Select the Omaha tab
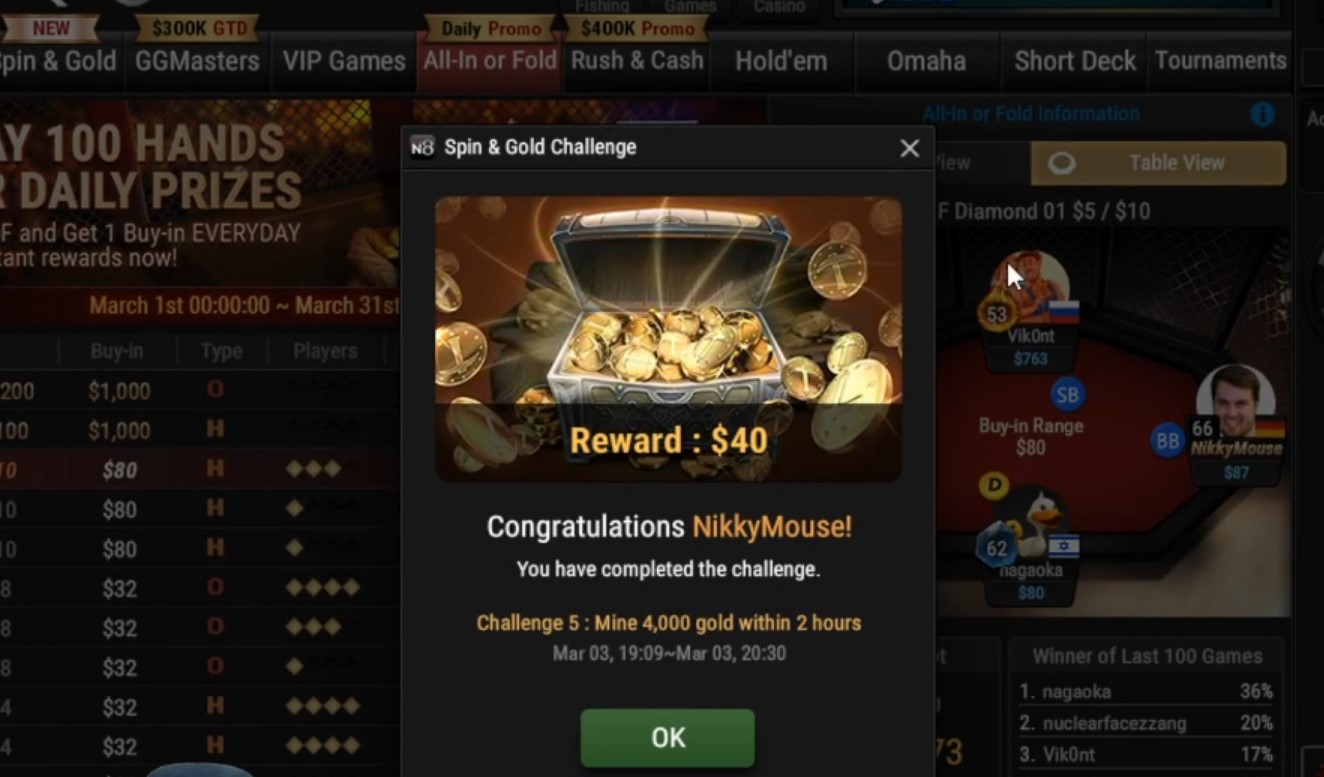This screenshot has width=1324, height=777. pyautogui.click(x=926, y=61)
